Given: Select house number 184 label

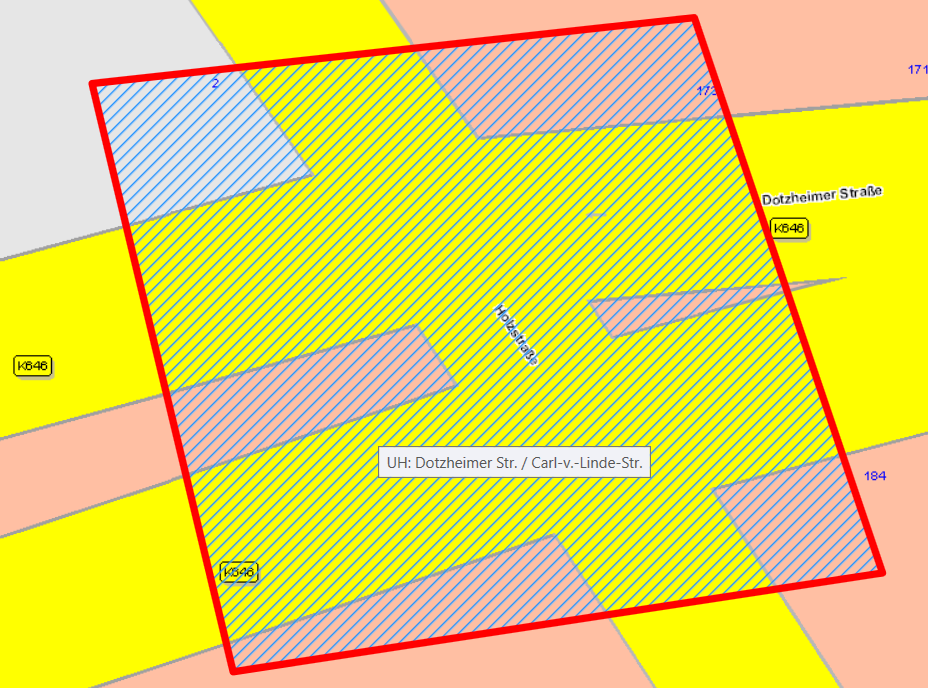Looking at the screenshot, I should click(875, 476).
